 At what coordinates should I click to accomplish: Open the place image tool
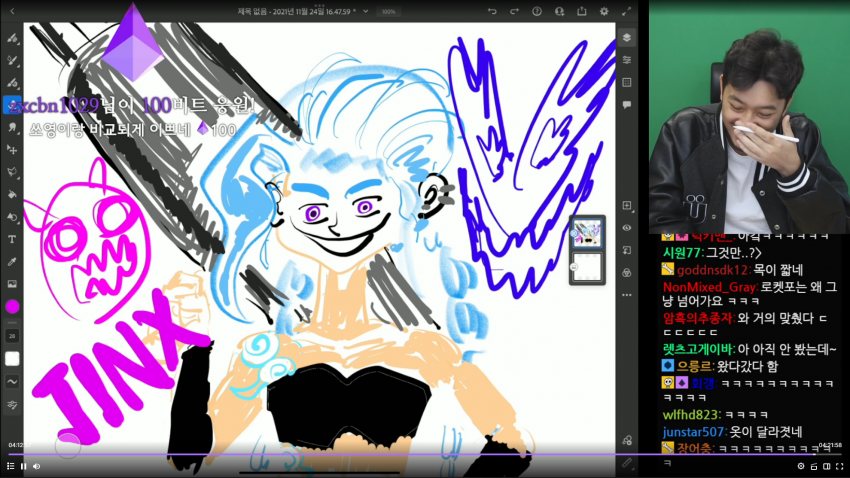click(x=12, y=283)
